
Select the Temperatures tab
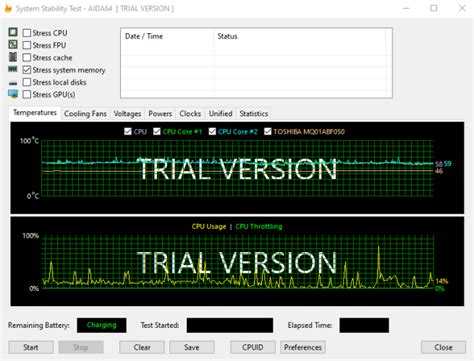(x=35, y=113)
